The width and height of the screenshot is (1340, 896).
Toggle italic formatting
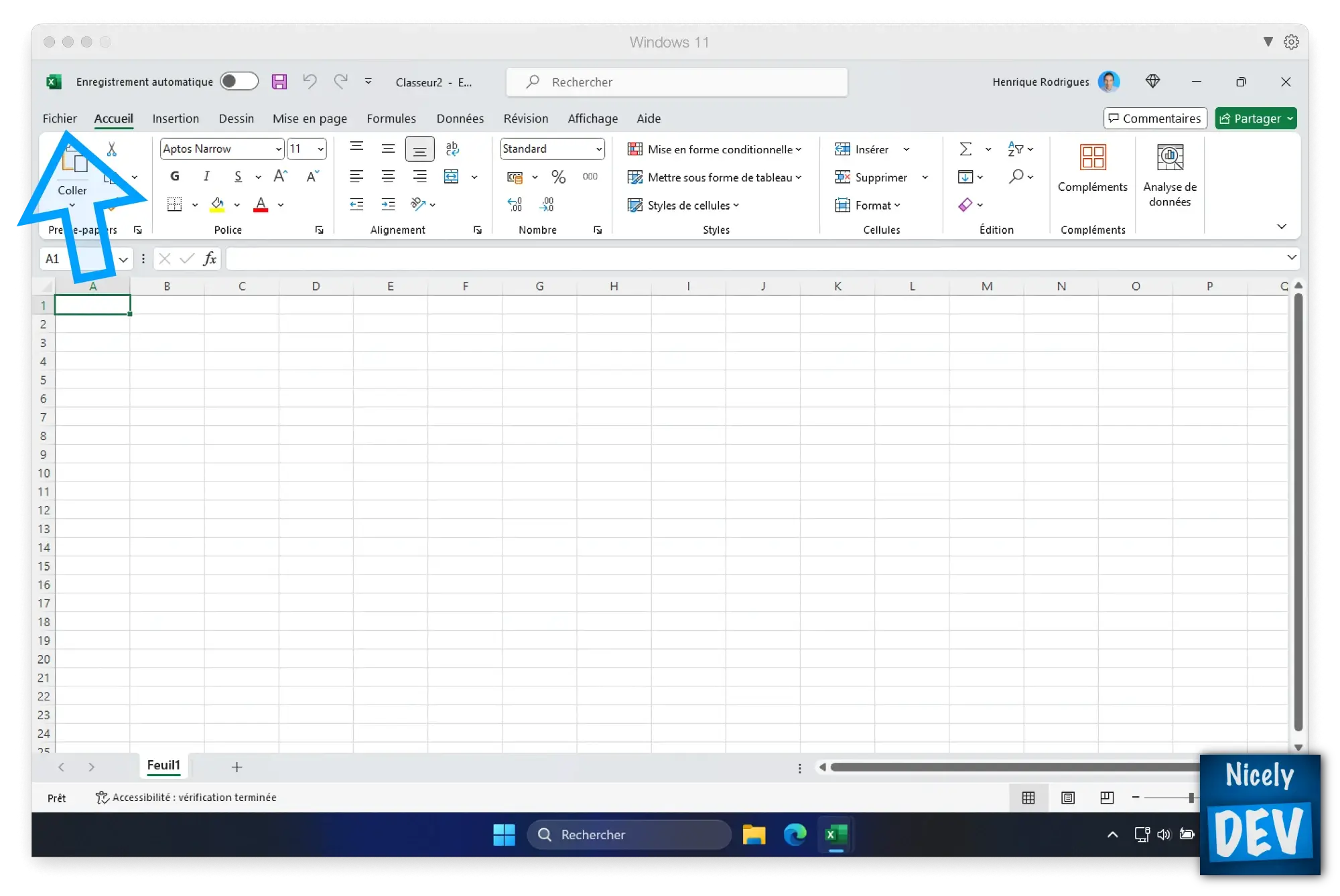(206, 177)
